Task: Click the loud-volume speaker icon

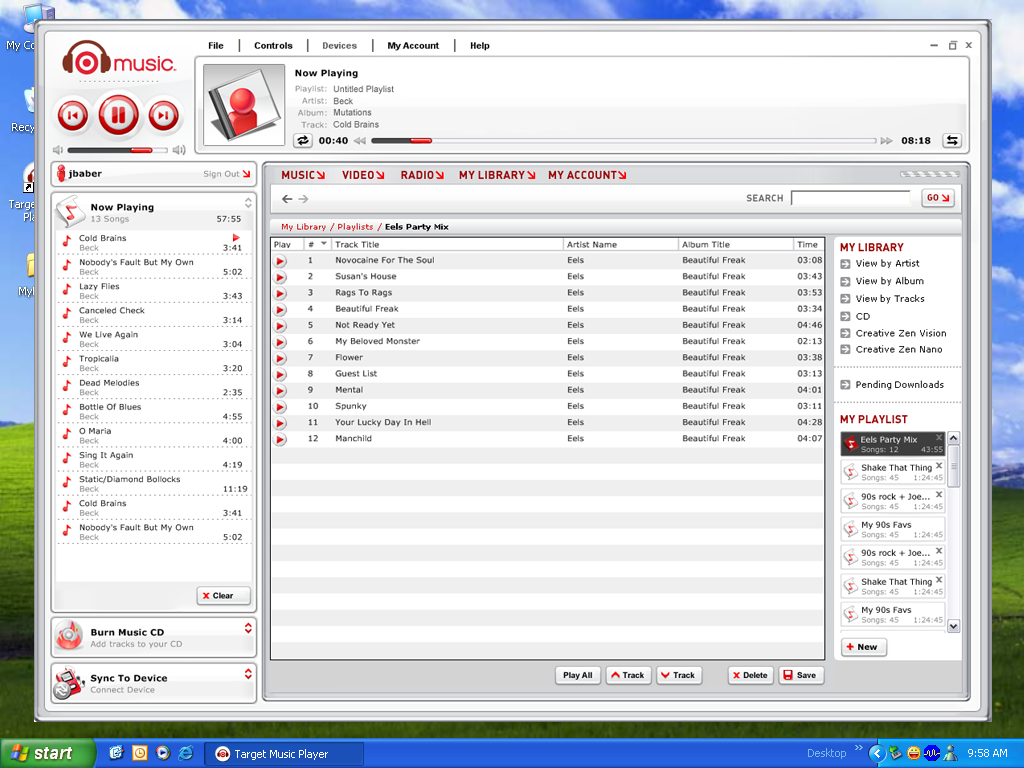Action: tap(179, 150)
